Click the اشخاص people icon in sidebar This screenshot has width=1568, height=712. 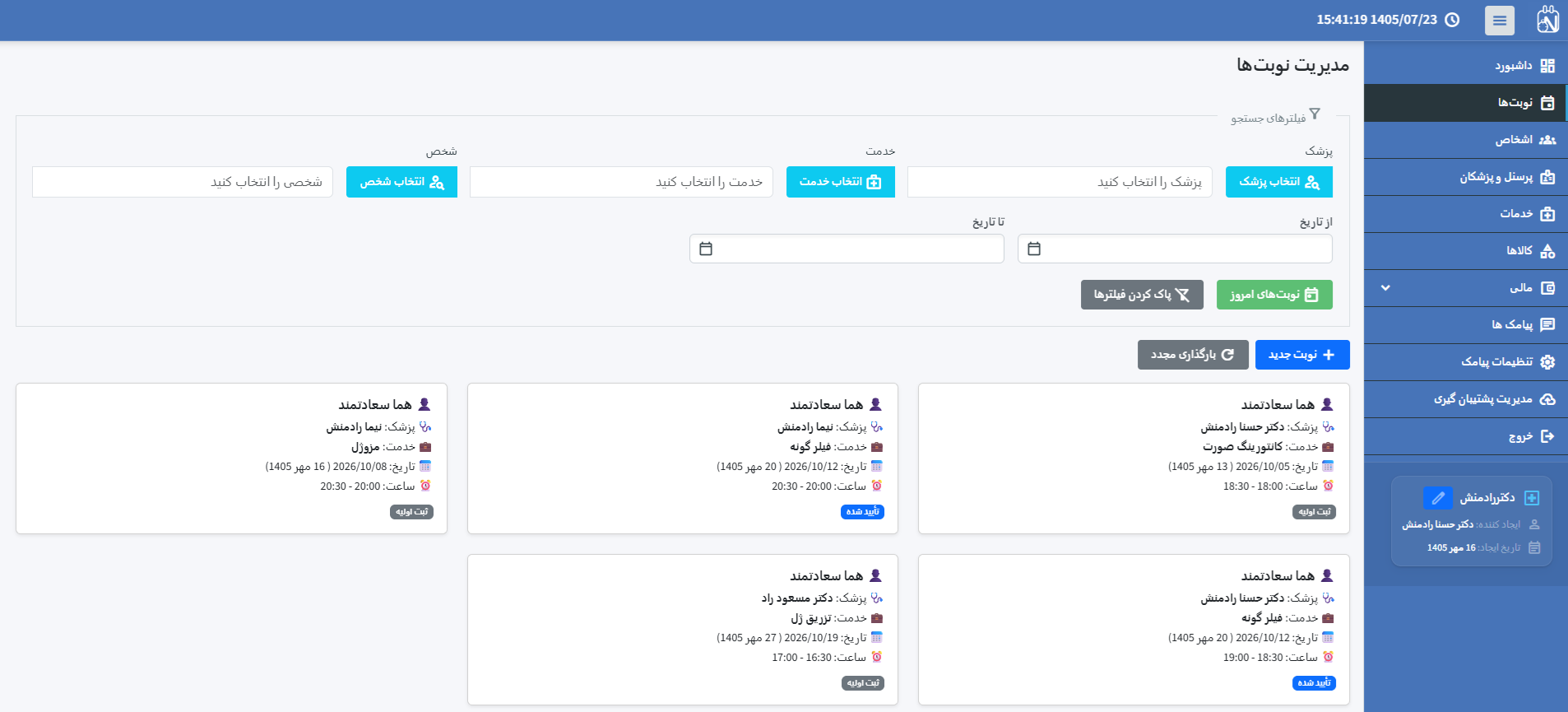click(1547, 140)
